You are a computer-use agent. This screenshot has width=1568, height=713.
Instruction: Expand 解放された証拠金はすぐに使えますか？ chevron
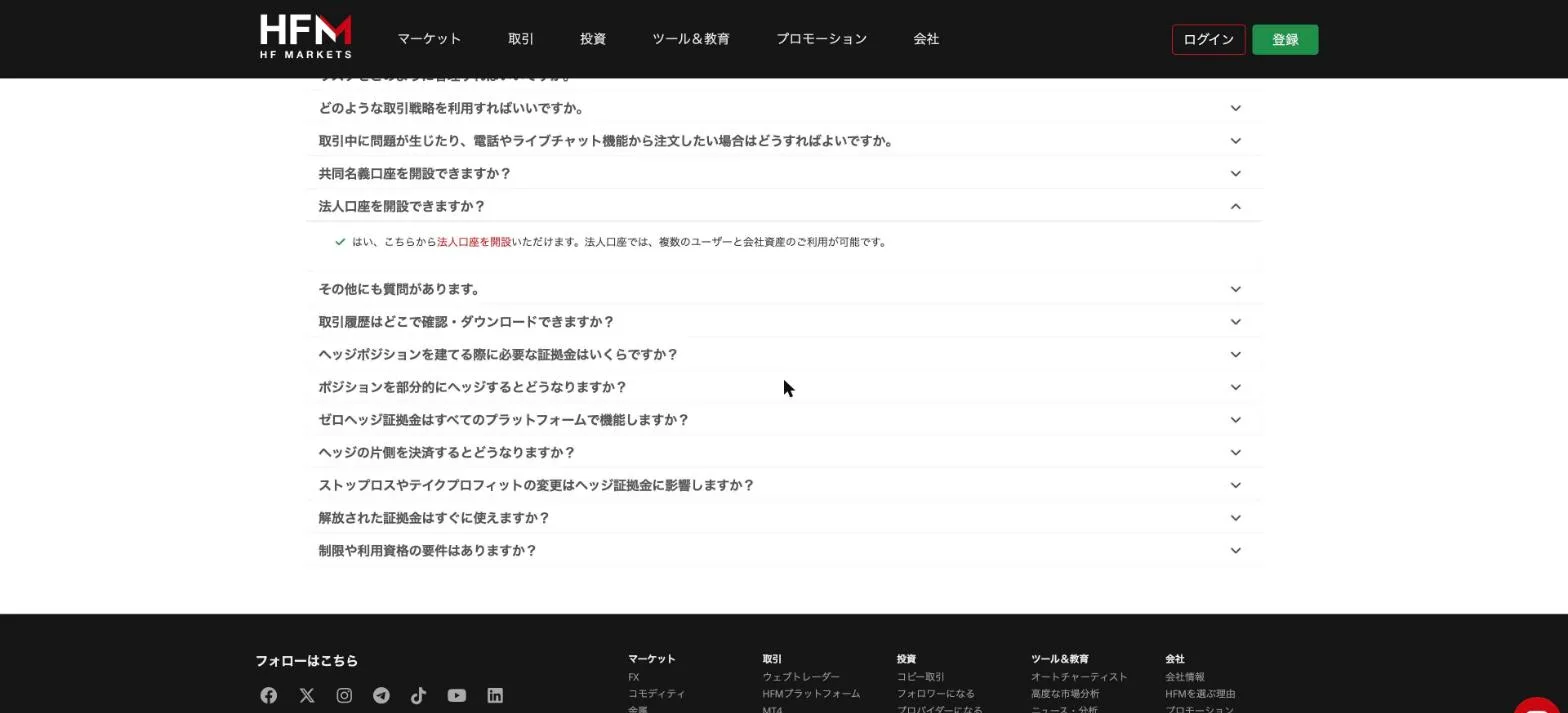coord(1235,518)
